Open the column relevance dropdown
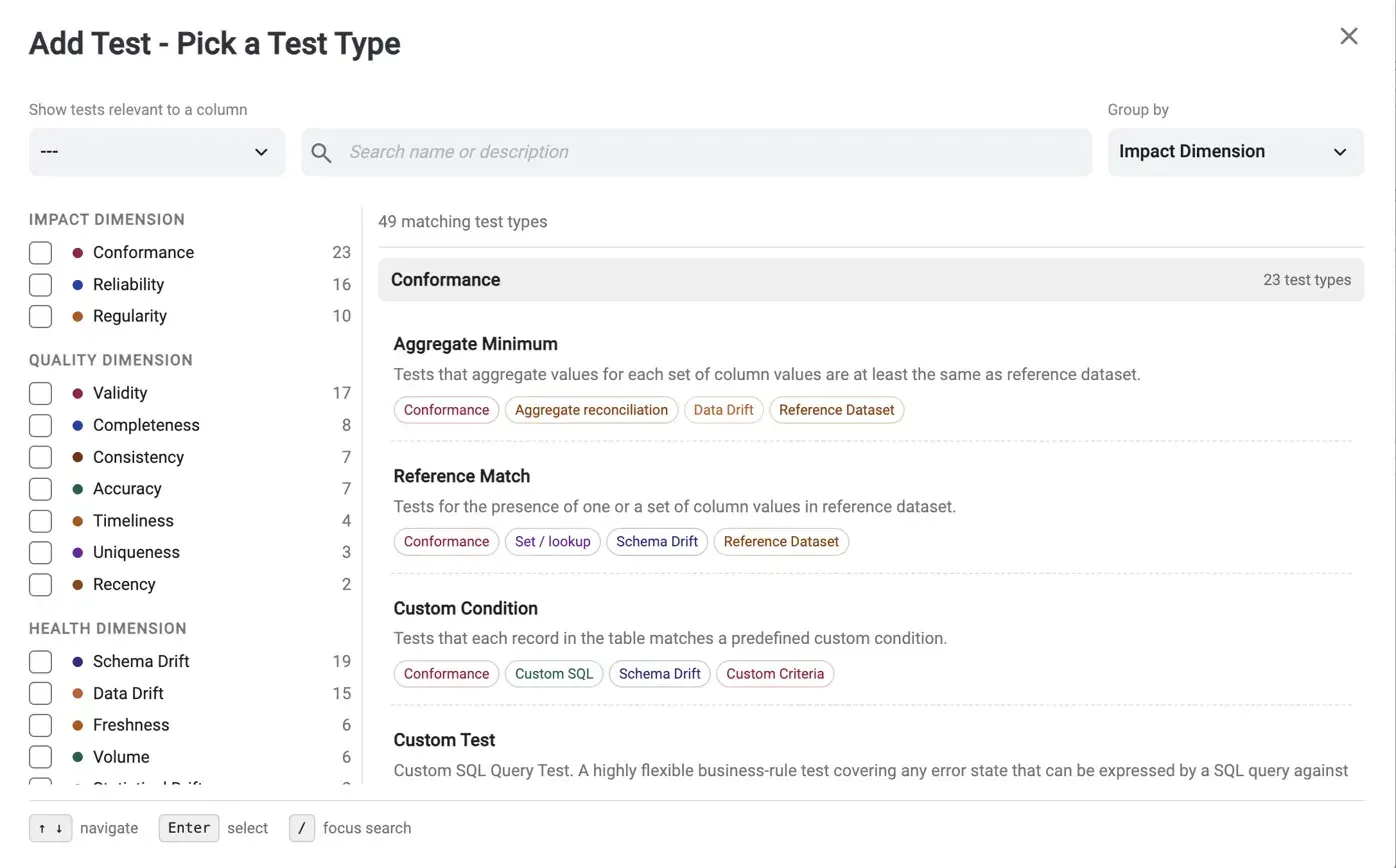The height and width of the screenshot is (868, 1396). pos(157,152)
